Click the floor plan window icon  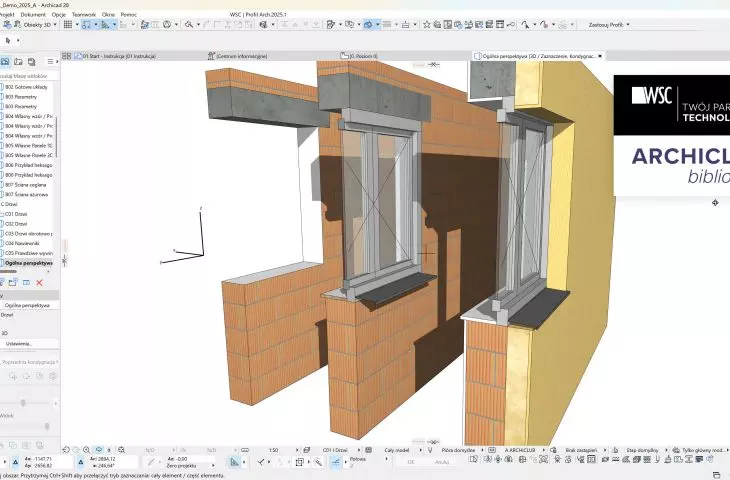(x=447, y=25)
